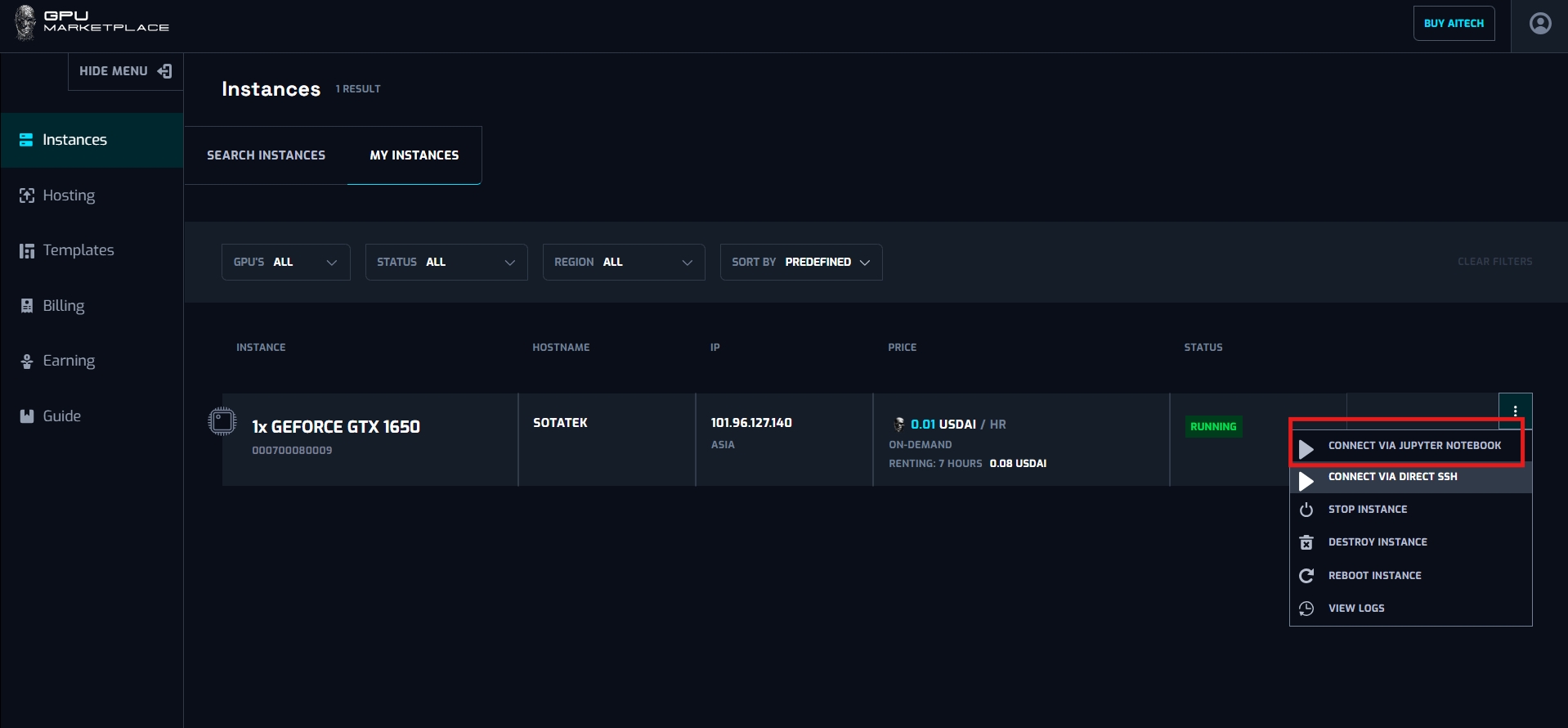This screenshot has height=728, width=1568.
Task: Click the GPU Marketplace logo
Action: [x=92, y=22]
